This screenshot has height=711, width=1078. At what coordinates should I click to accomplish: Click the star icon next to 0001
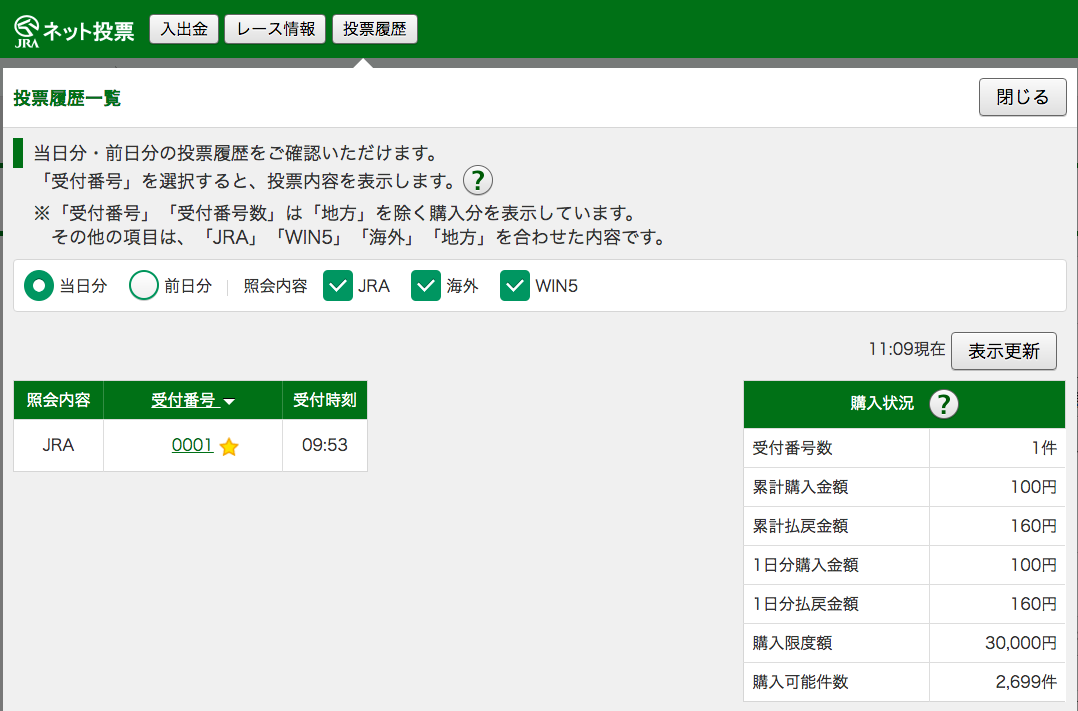229,447
